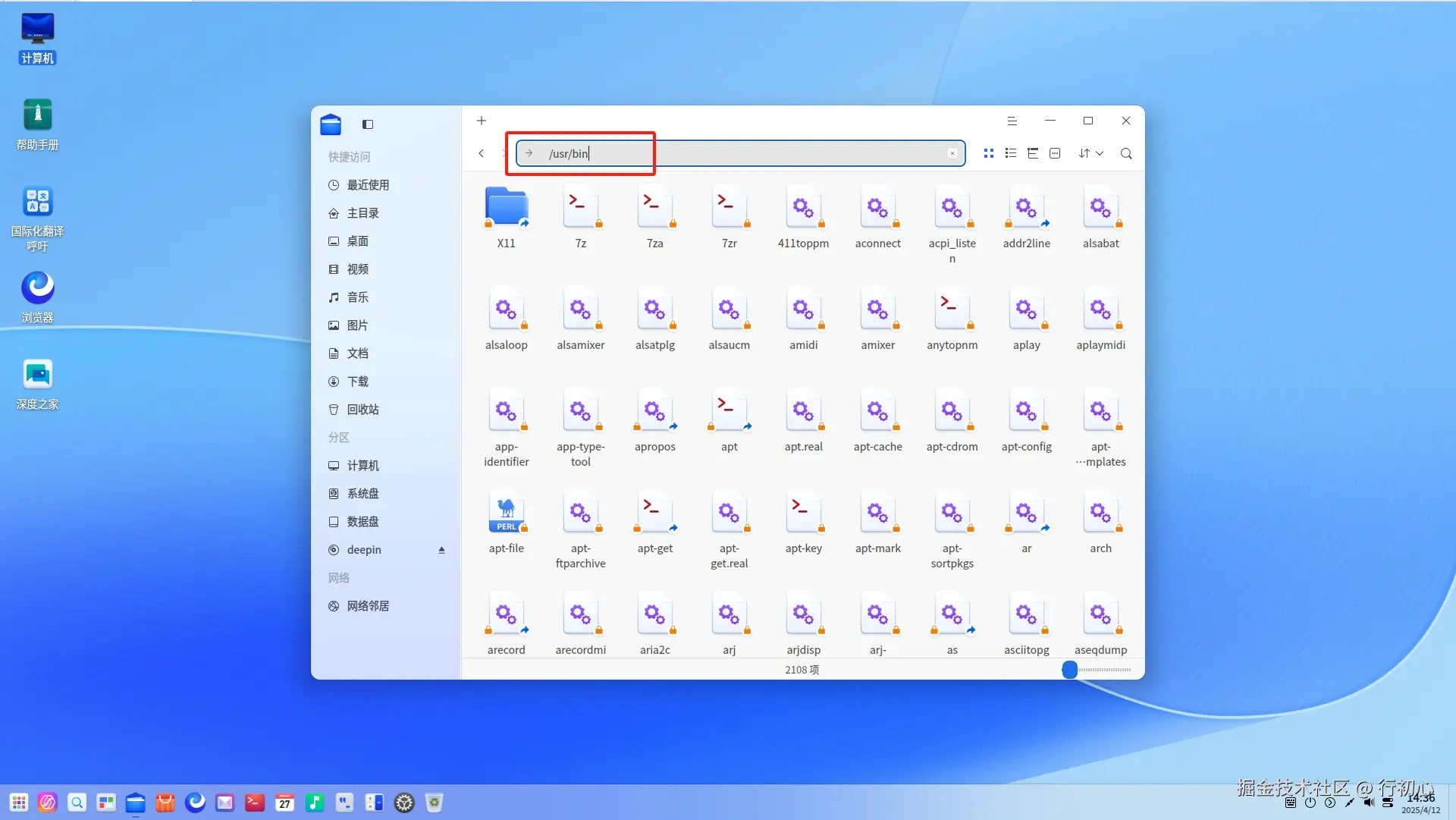Go to 回收站 in sidebar
This screenshot has width=1456, height=820.
[362, 410]
